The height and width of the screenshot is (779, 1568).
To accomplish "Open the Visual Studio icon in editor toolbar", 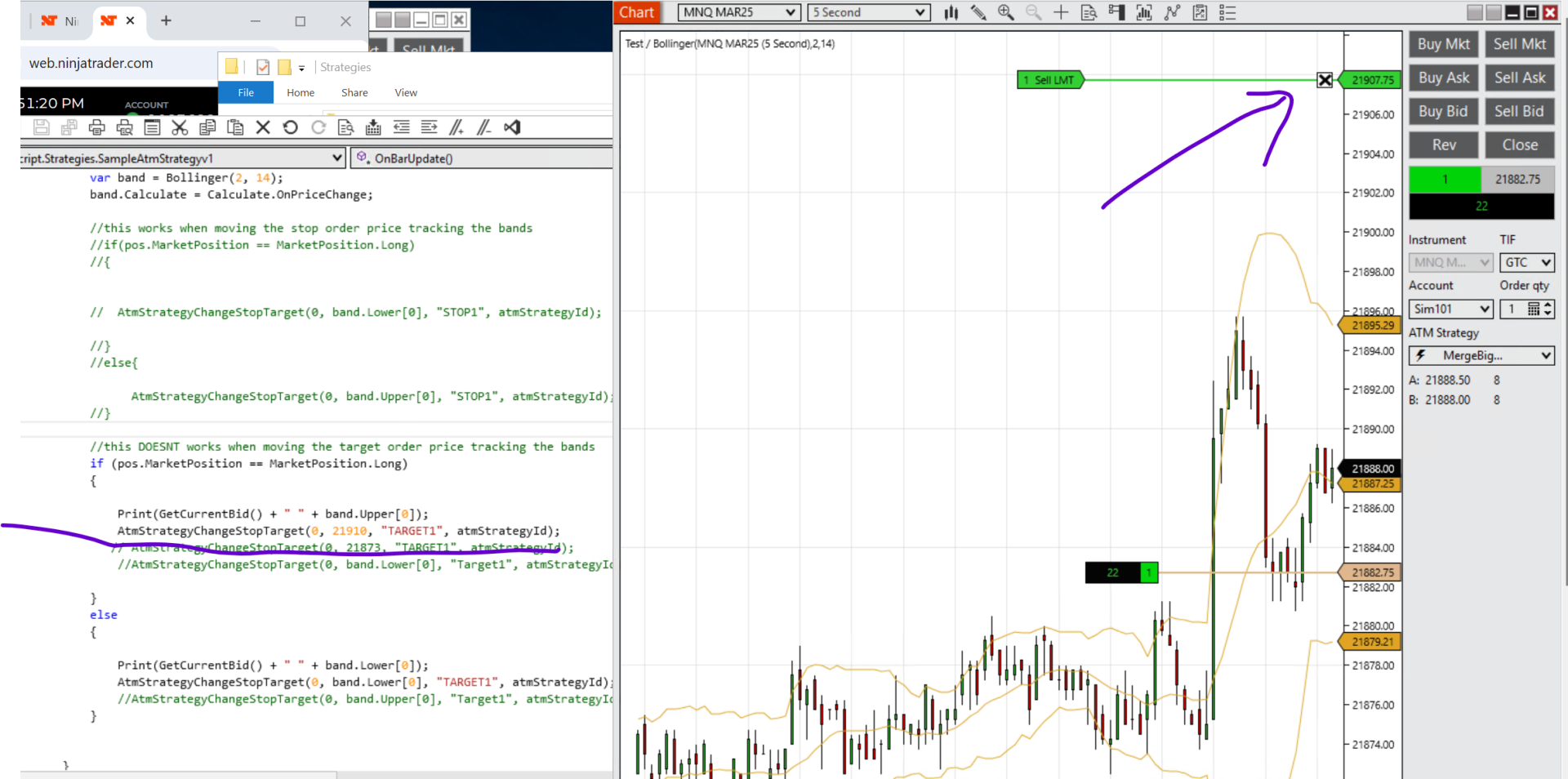I will [512, 127].
